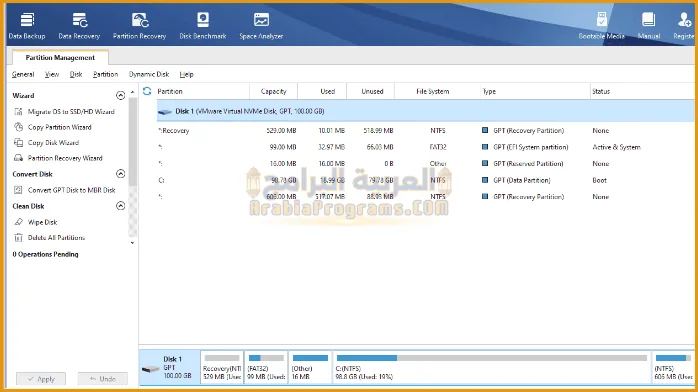Open the Help menu
The width and height of the screenshot is (698, 392).
[187, 74]
